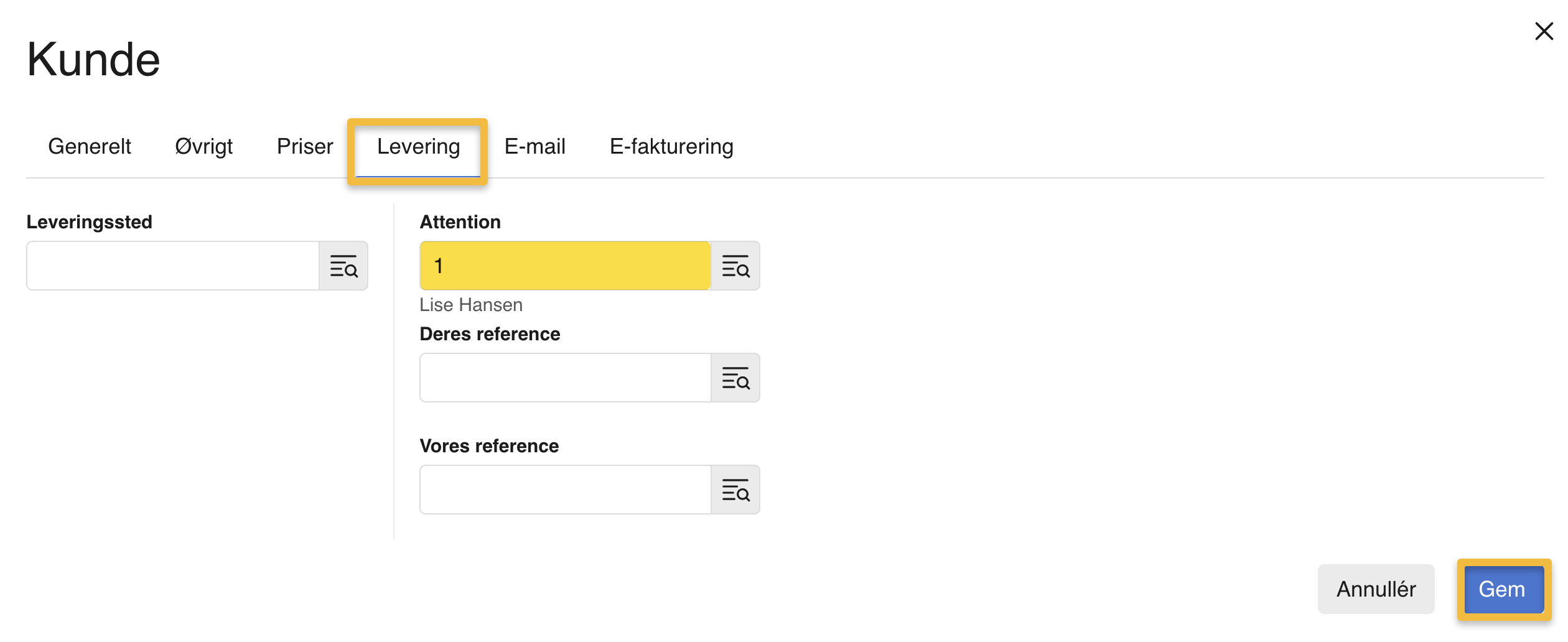Open the Vores reference lookup list
Viewport: 1568px width, 642px height.
pyautogui.click(x=737, y=490)
